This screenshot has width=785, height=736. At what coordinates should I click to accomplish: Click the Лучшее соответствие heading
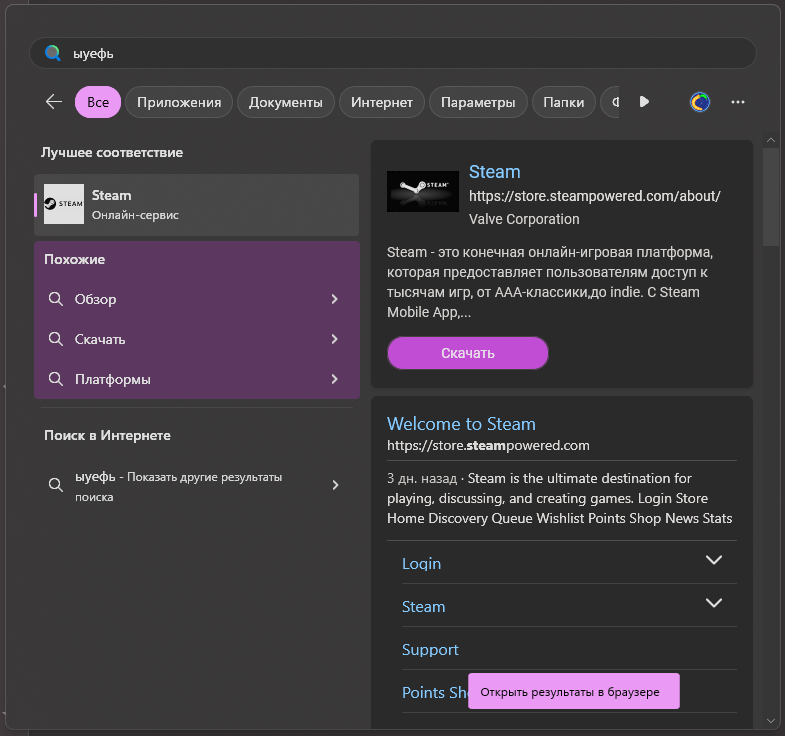click(112, 152)
